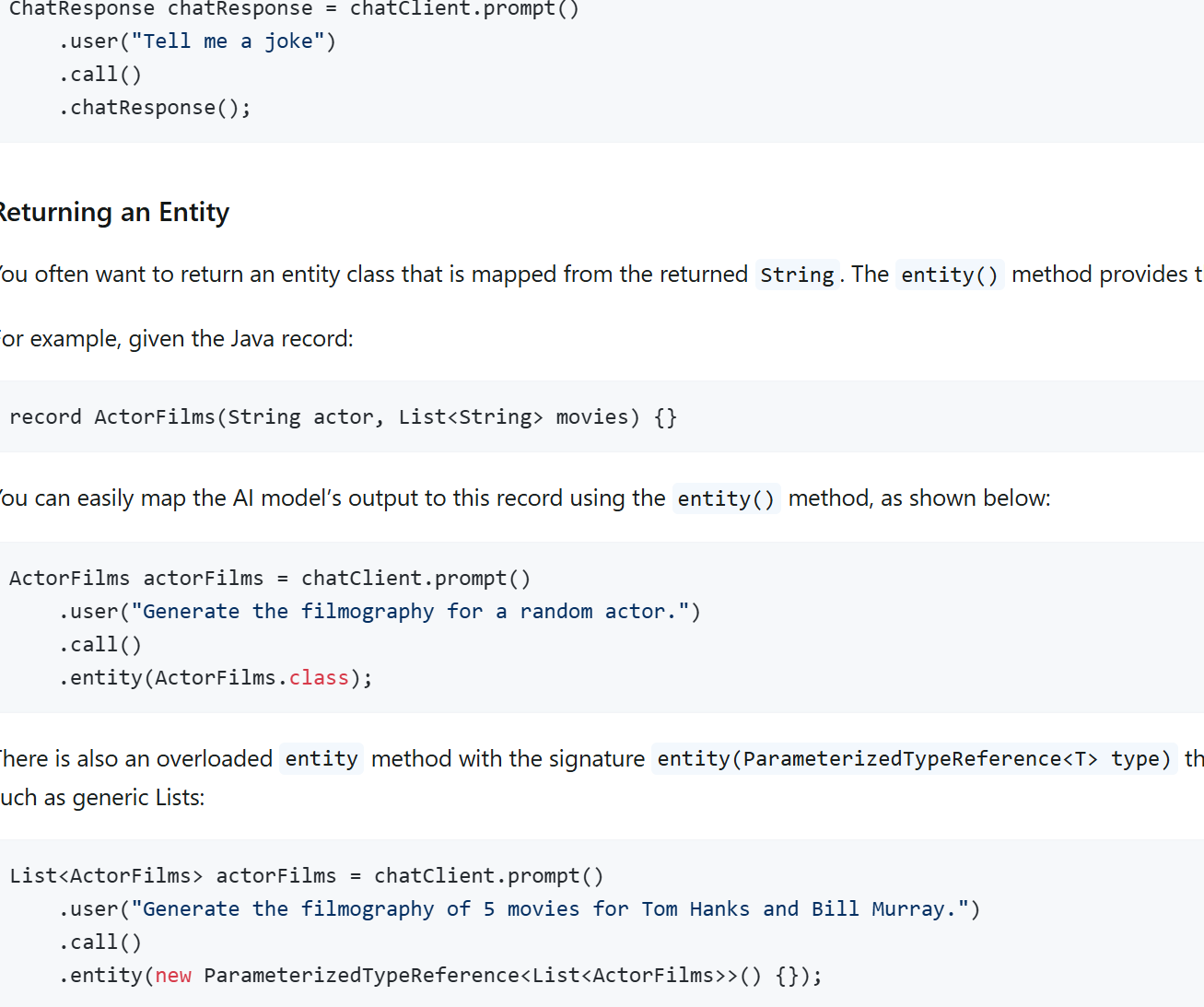Screen dimensions: 1204x1007
Task: Click the red "new" keyword in code
Action: pyautogui.click(x=173, y=976)
